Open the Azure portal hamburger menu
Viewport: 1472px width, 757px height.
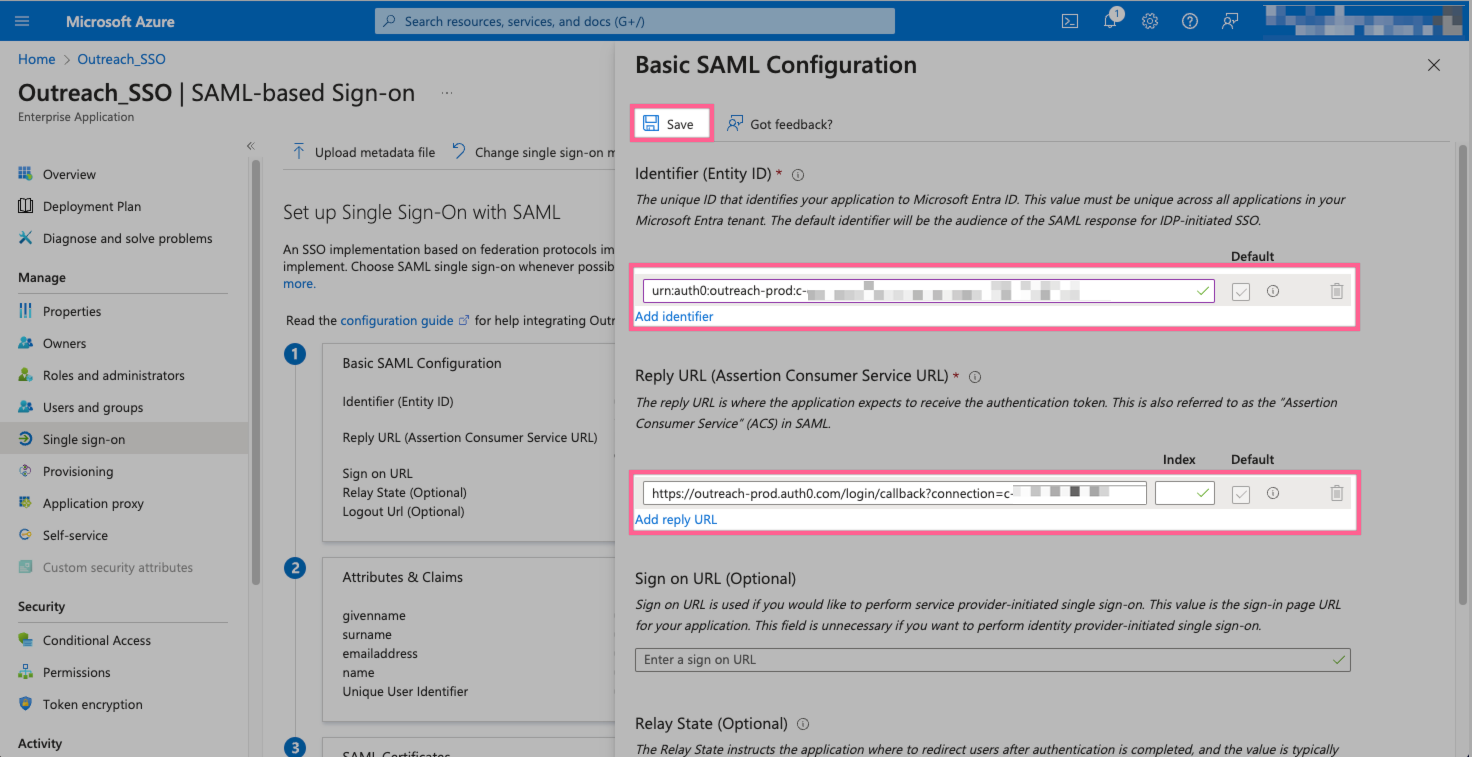(23, 21)
